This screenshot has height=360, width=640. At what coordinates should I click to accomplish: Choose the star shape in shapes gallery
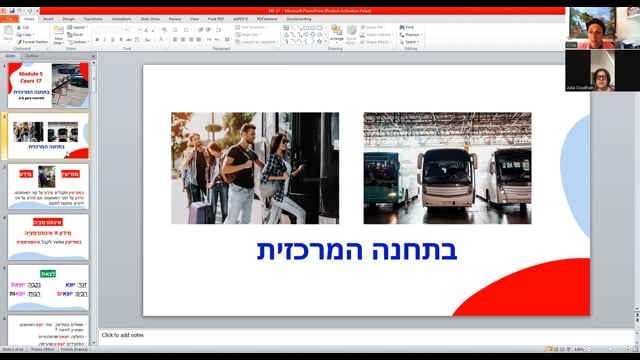point(320,42)
